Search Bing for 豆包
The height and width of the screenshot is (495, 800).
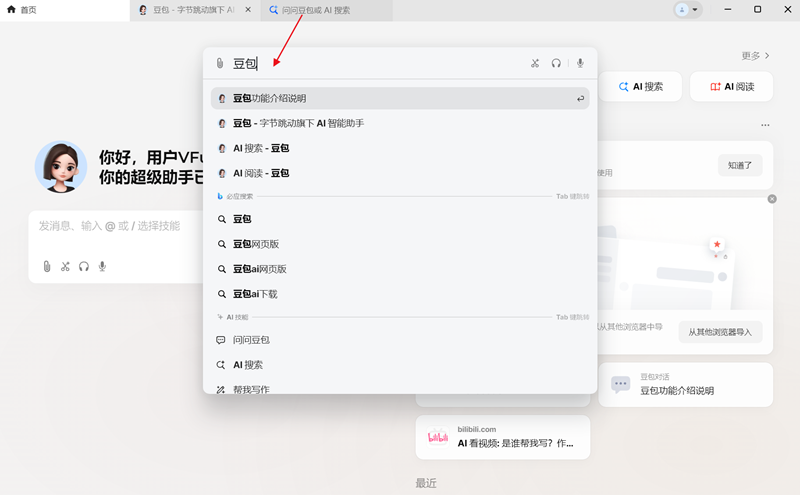[400, 219]
